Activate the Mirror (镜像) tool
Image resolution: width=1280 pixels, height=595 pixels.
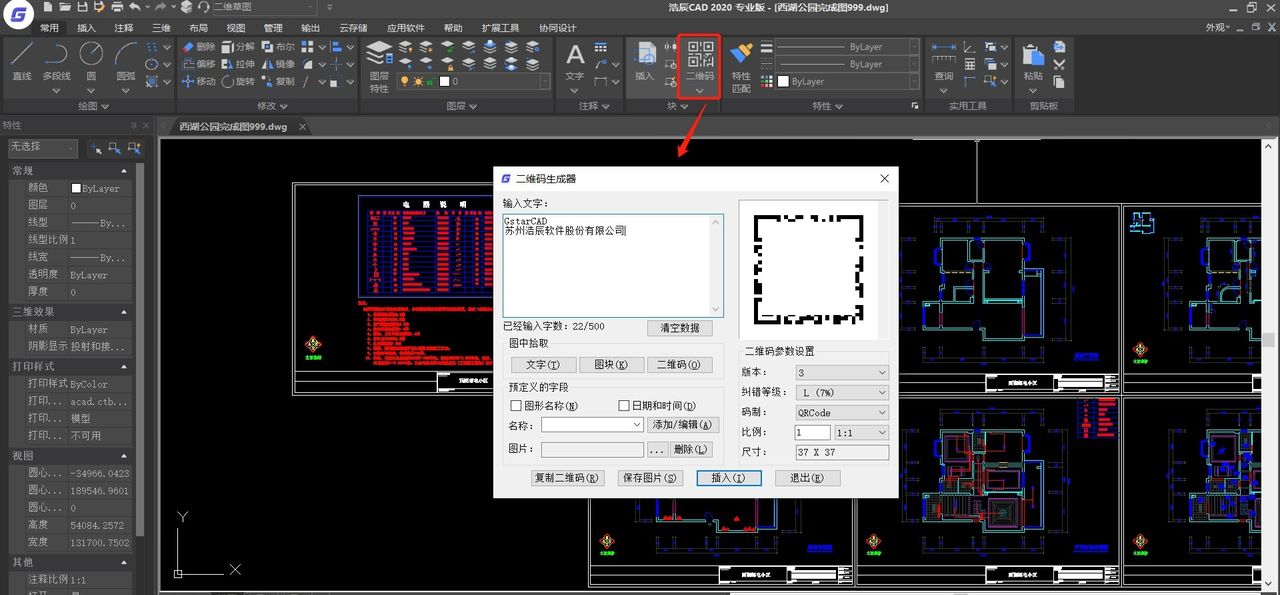pos(268,64)
